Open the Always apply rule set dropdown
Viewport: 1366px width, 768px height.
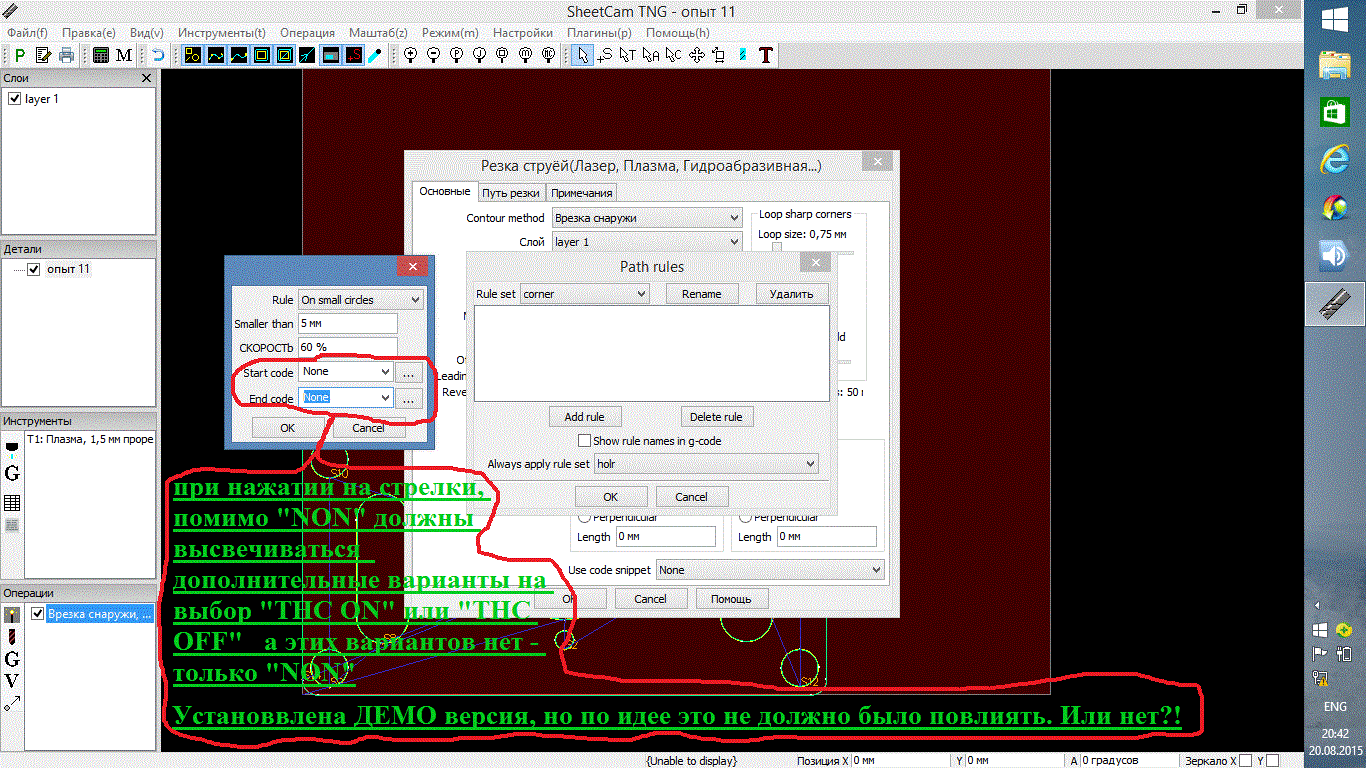[x=706, y=464]
